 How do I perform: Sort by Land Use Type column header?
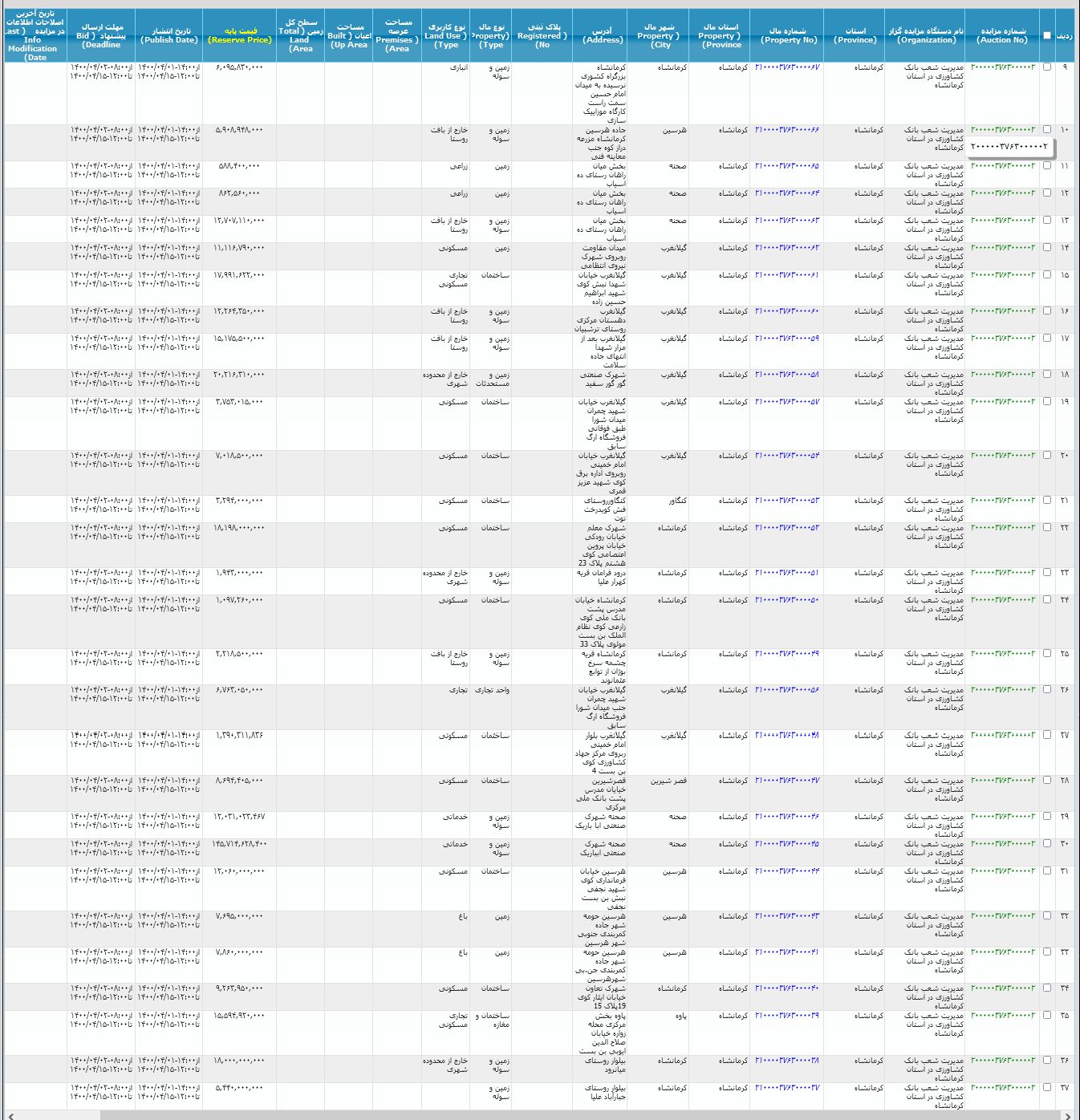[x=446, y=35]
